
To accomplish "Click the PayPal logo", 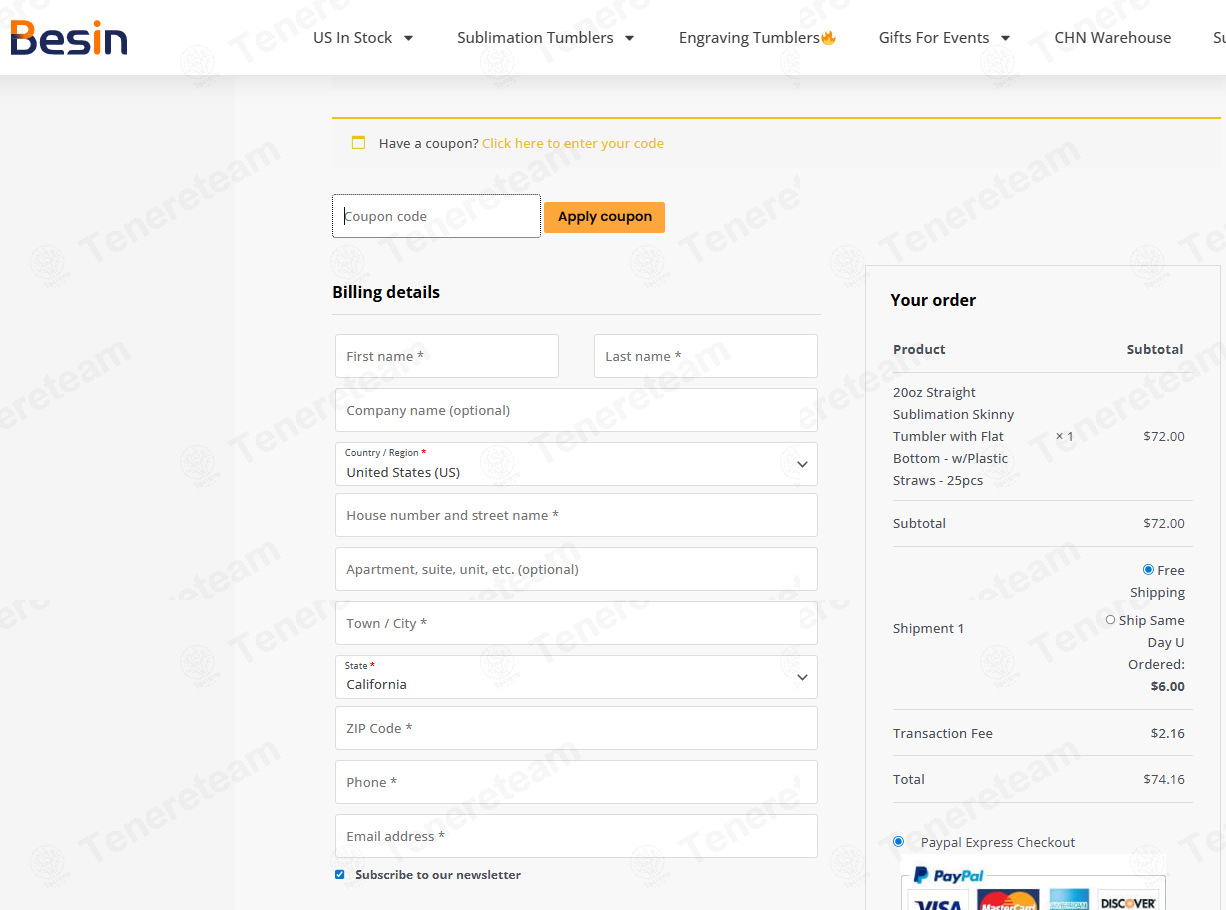I will tap(948, 875).
